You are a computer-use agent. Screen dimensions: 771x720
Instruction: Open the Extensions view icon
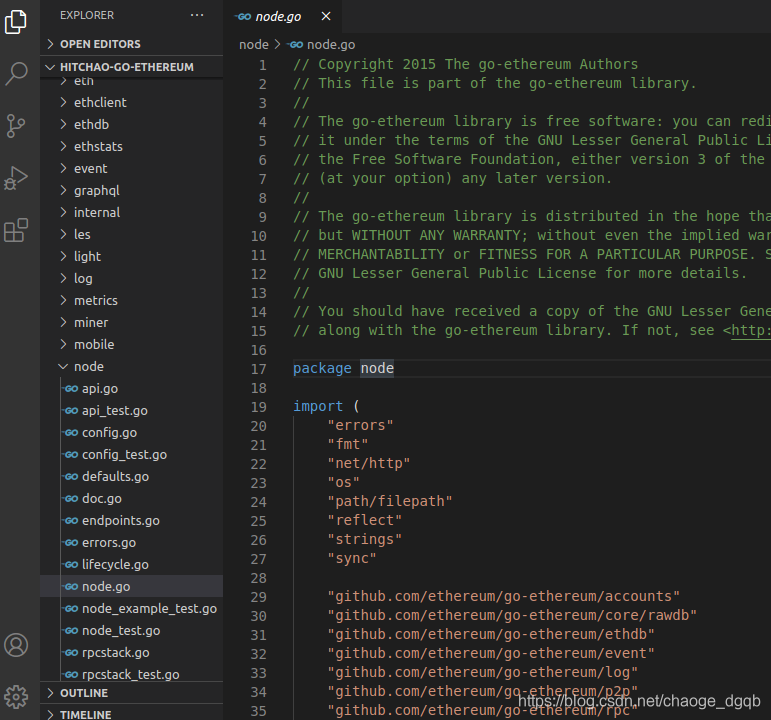[16, 230]
